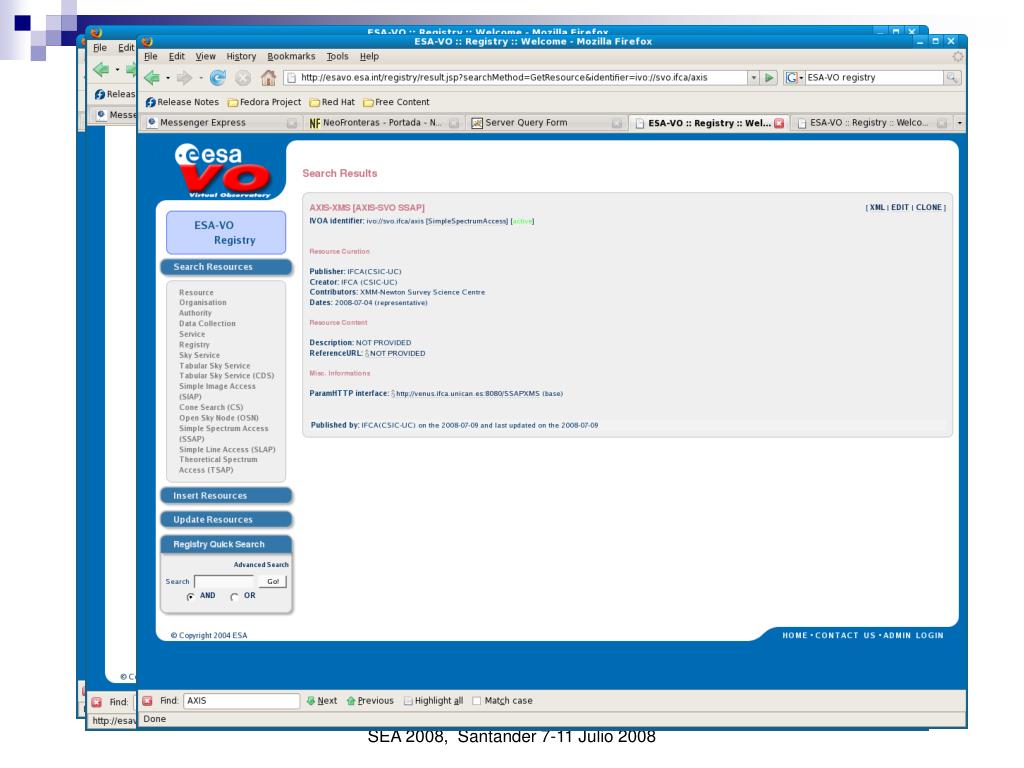Toggle Highlight all in Find bar
Image resolution: width=1024 pixels, height=768 pixels.
pos(434,701)
